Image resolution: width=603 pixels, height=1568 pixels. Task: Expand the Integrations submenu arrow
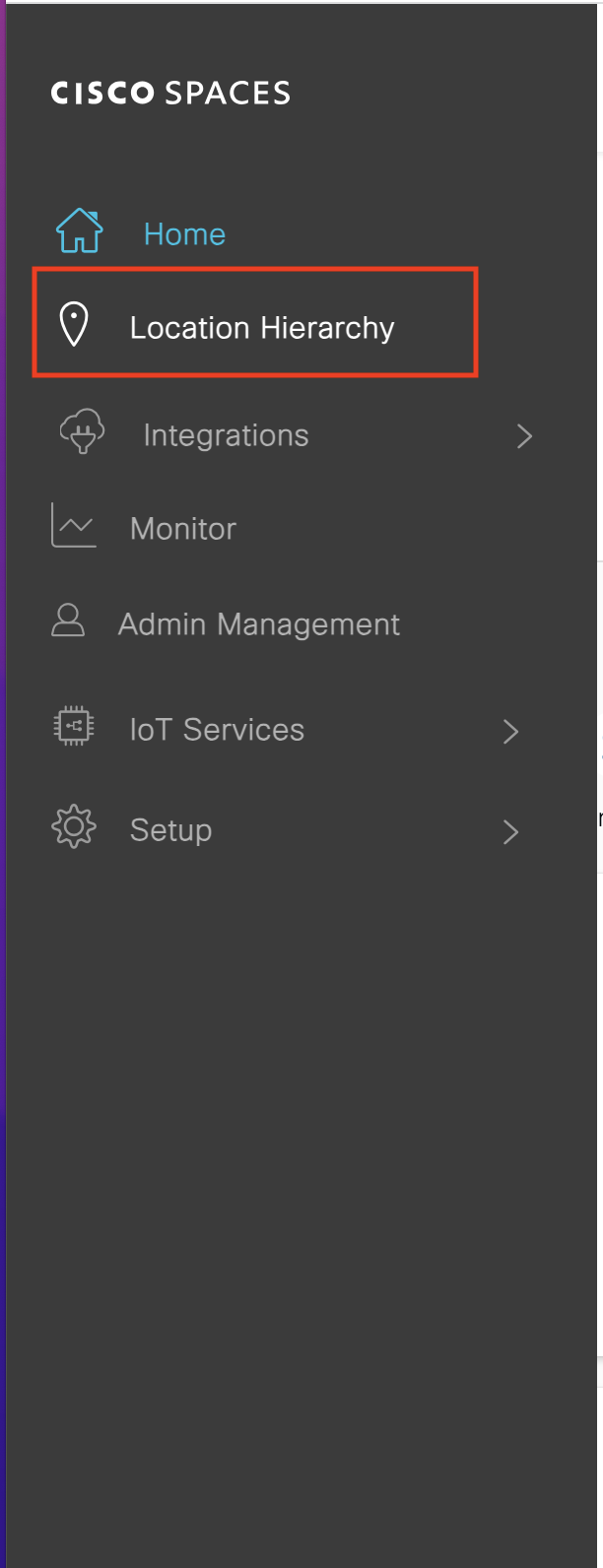524,436
